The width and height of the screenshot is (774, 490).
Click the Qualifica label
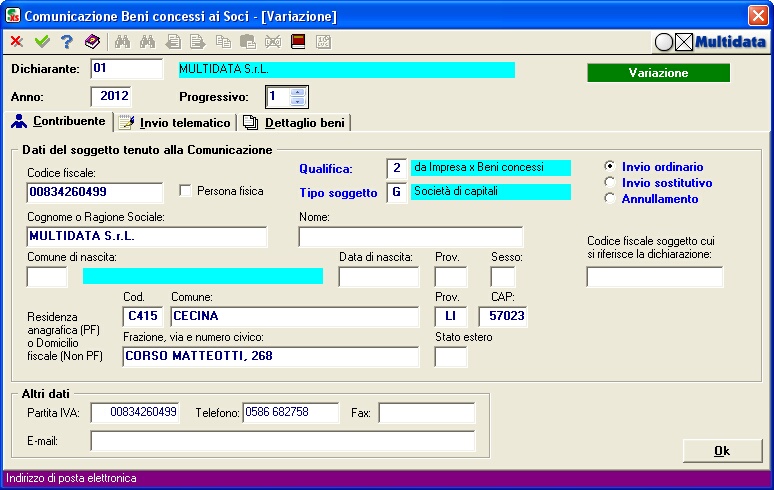pyautogui.click(x=326, y=169)
